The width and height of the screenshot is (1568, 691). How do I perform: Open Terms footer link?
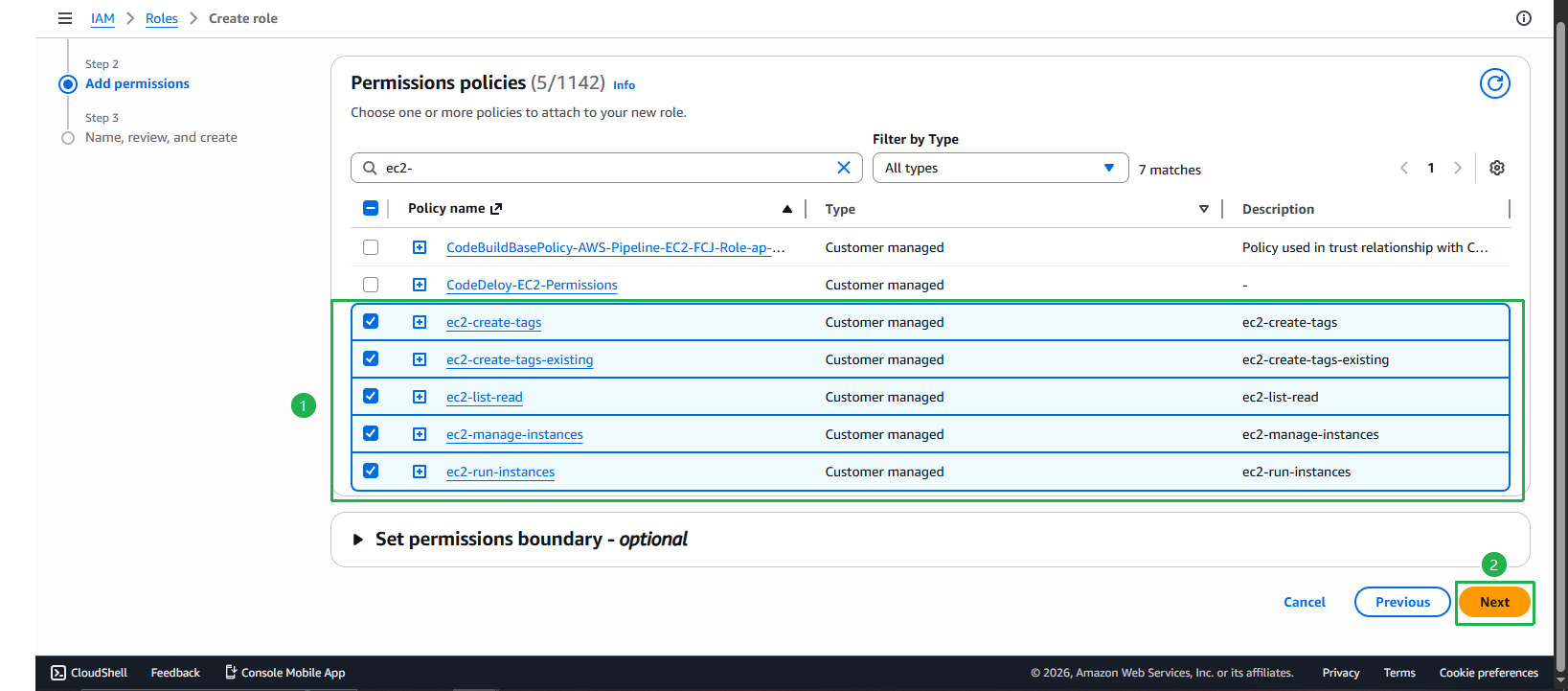point(1399,673)
